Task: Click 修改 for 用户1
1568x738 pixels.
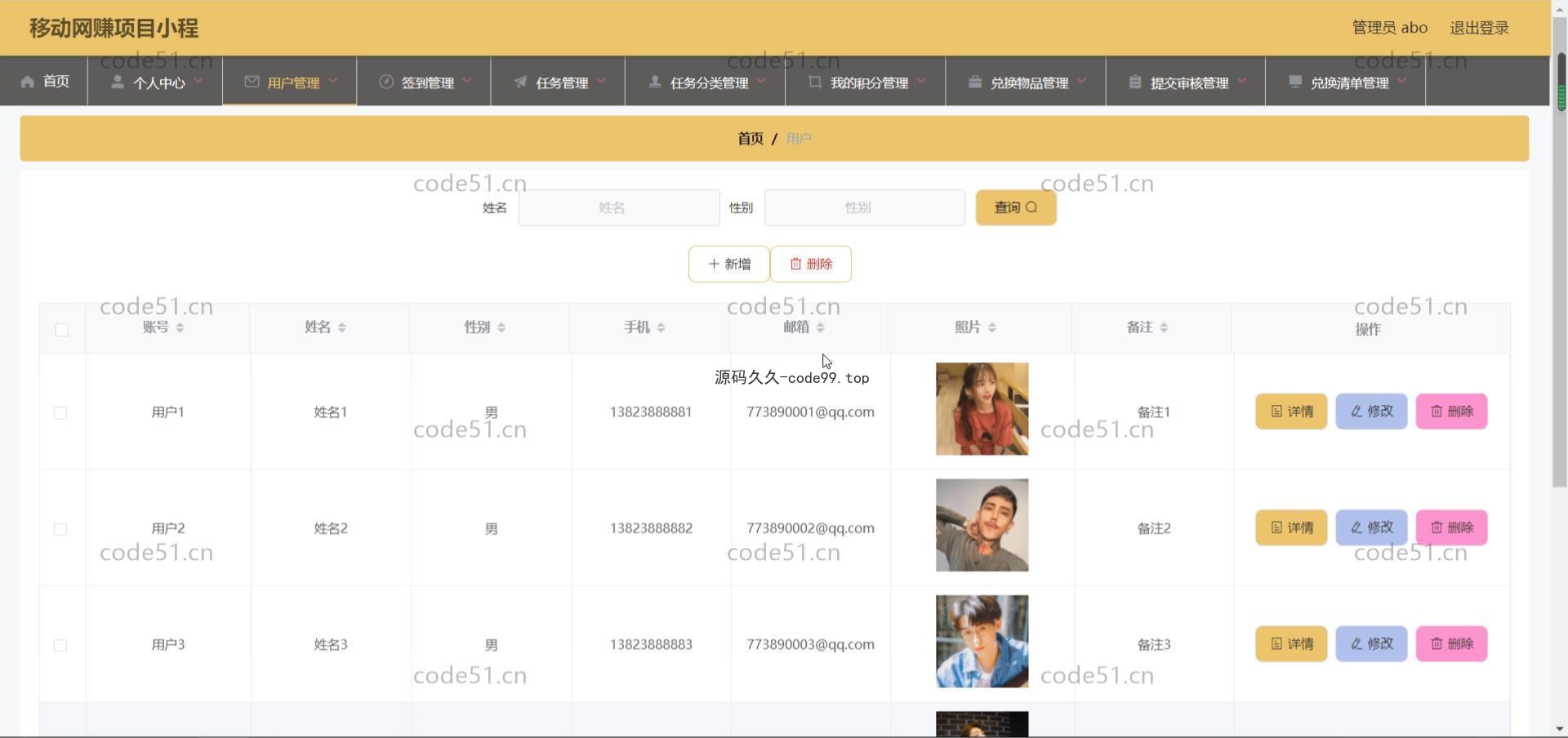Action: pos(1371,411)
